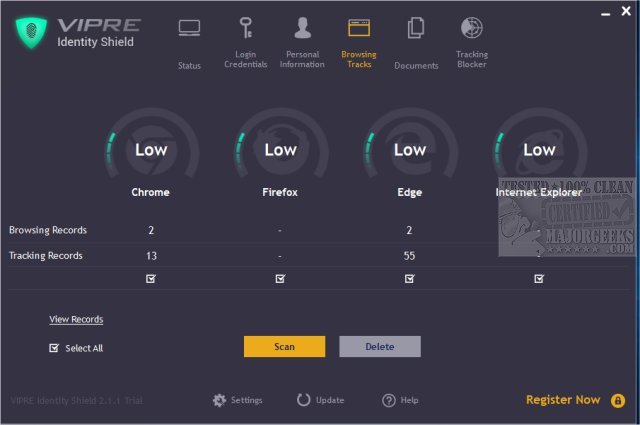Open the Login Credentials key icon
The height and width of the screenshot is (425, 640).
[245, 28]
